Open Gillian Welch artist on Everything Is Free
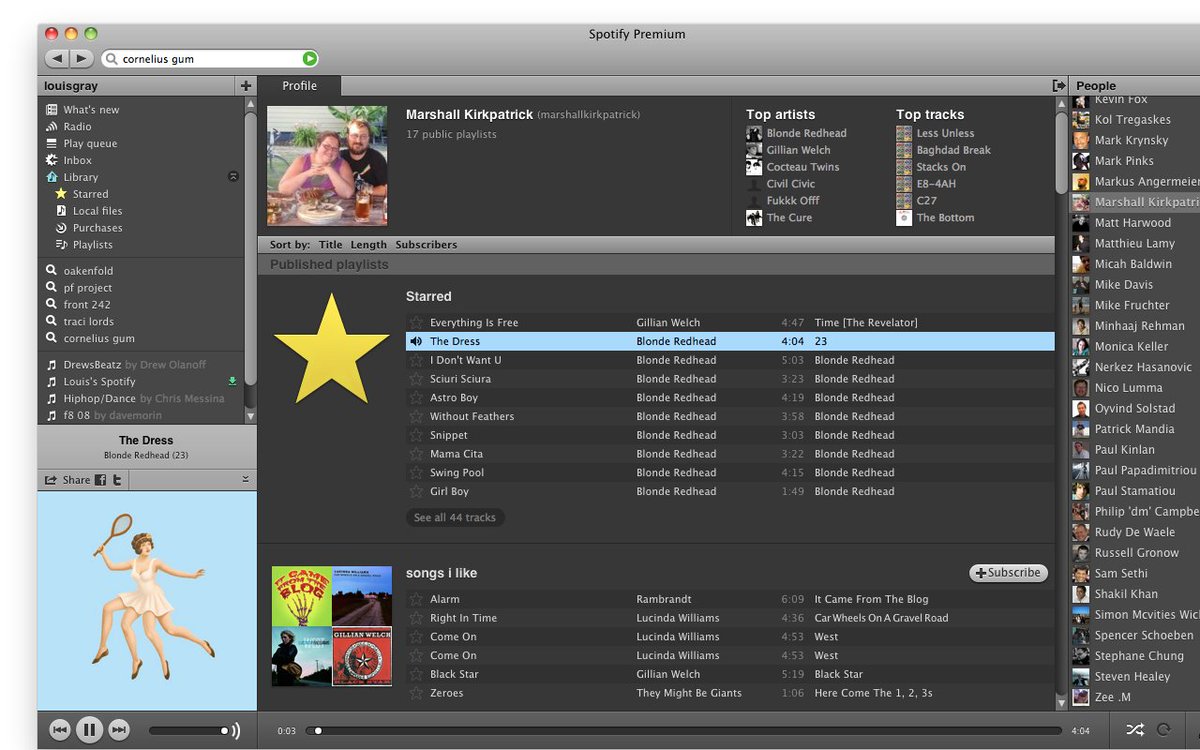The width and height of the screenshot is (1200, 750). click(x=668, y=323)
